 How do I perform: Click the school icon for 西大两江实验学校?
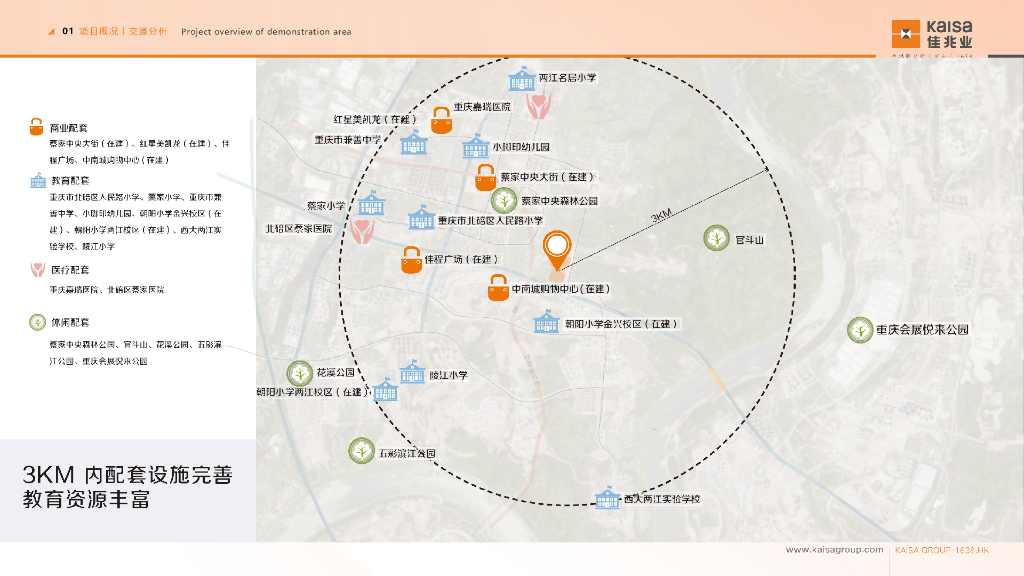(607, 497)
